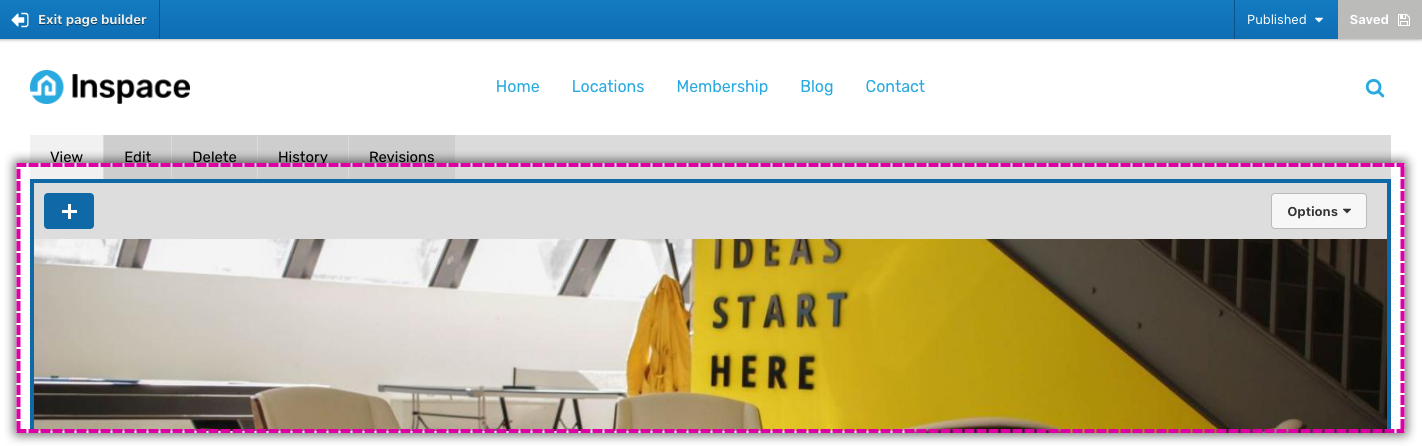Open the Options dropdown menu
This screenshot has height=446, width=1422.
tap(1319, 211)
